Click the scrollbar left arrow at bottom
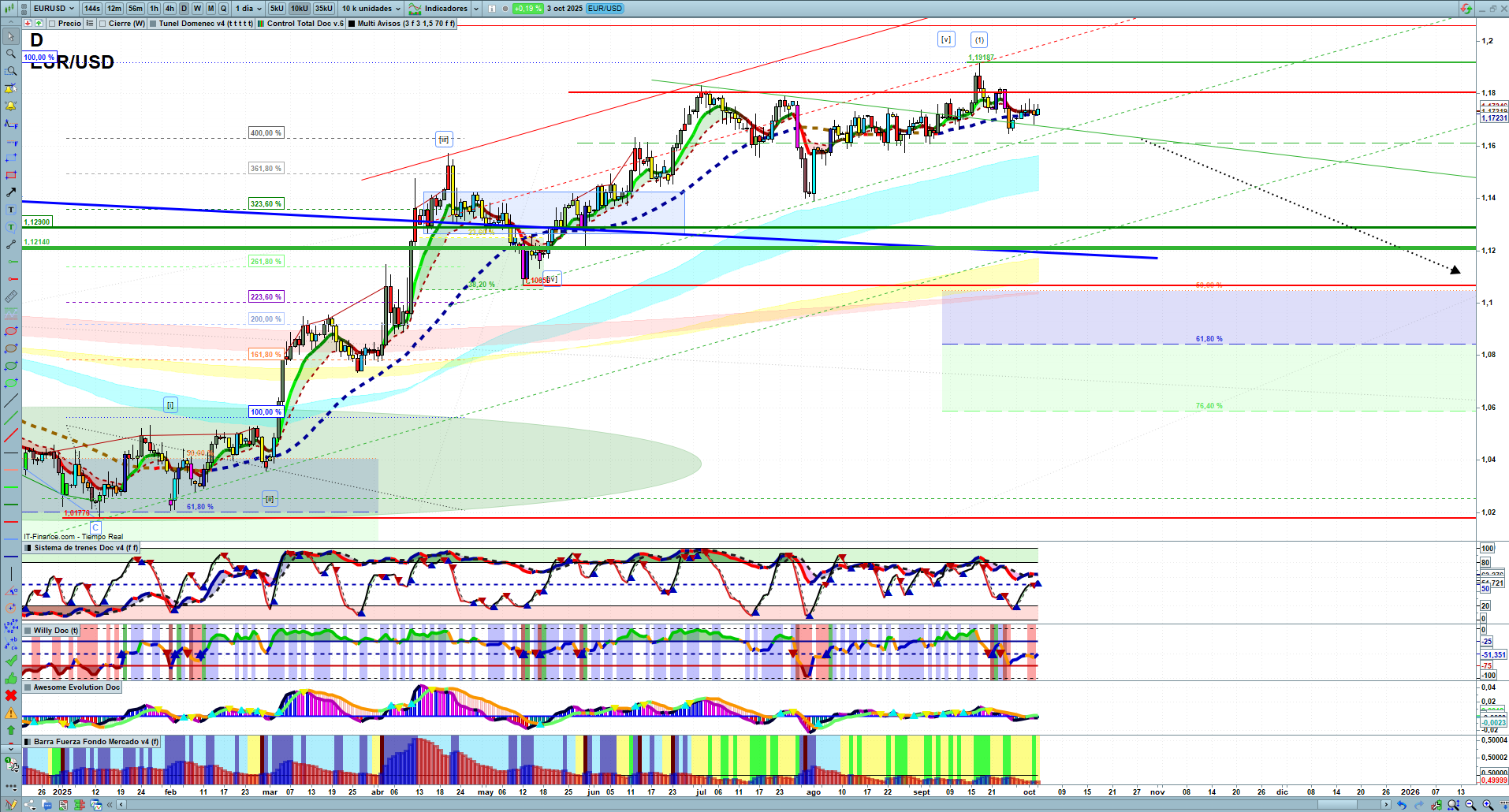The image size is (1509, 812). 121,805
